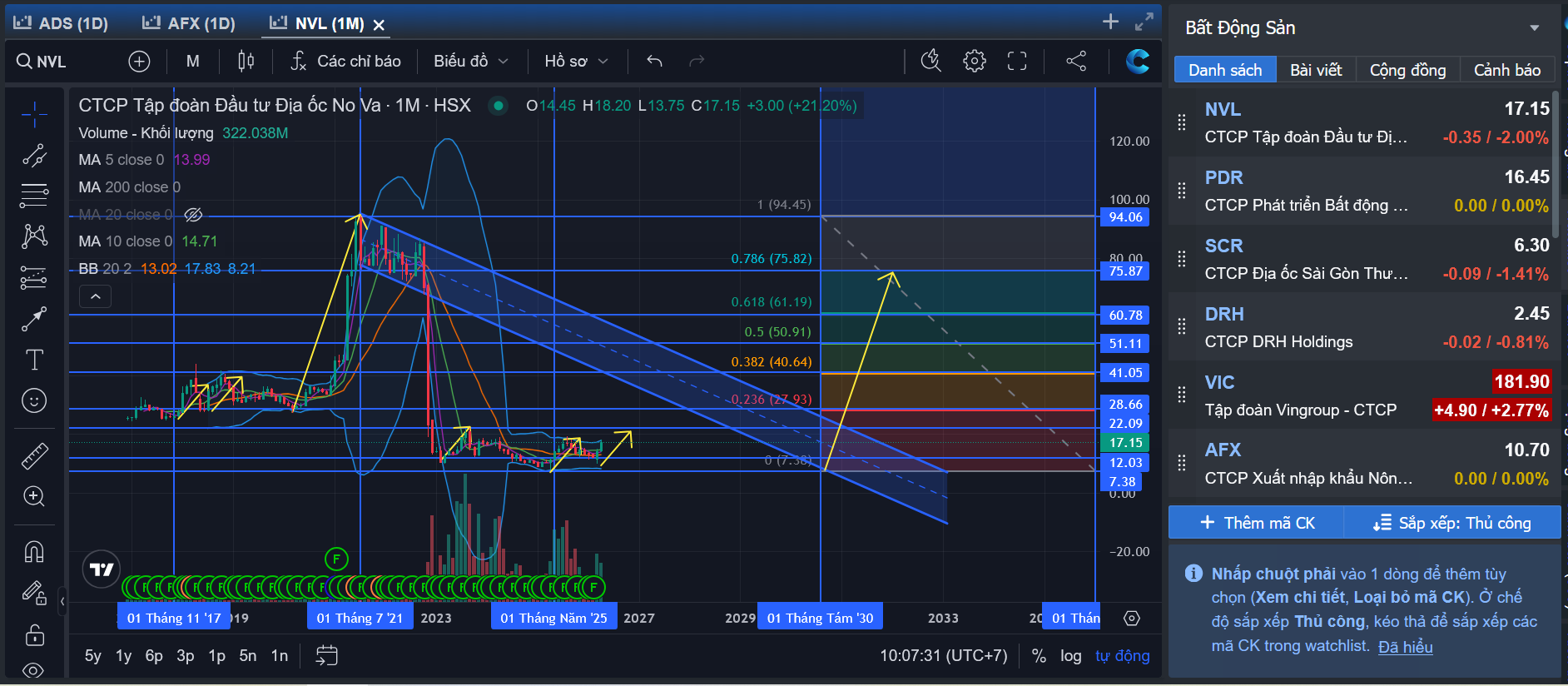
Task: Open the Fibonacci retracement tools
Action: pos(34,196)
